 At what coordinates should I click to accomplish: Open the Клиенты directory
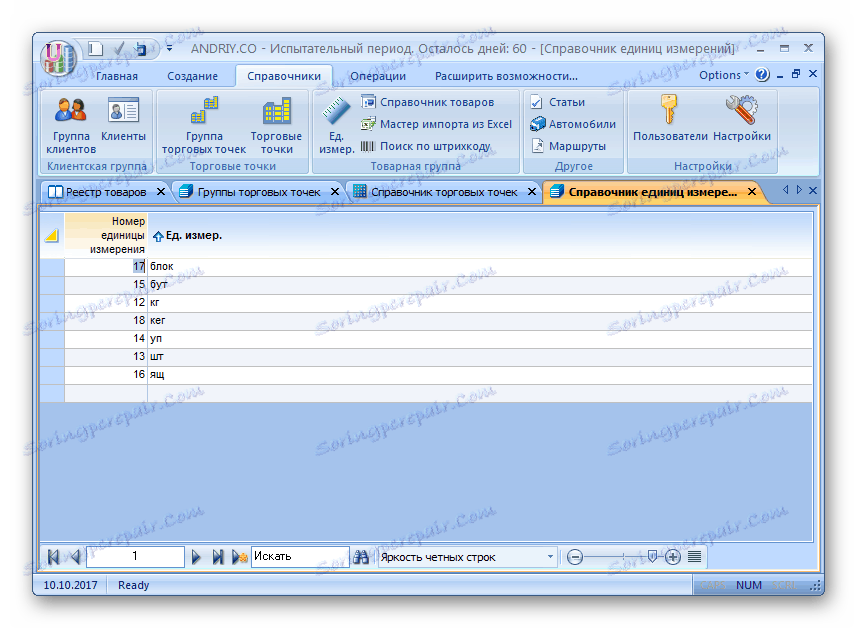(x=124, y=120)
